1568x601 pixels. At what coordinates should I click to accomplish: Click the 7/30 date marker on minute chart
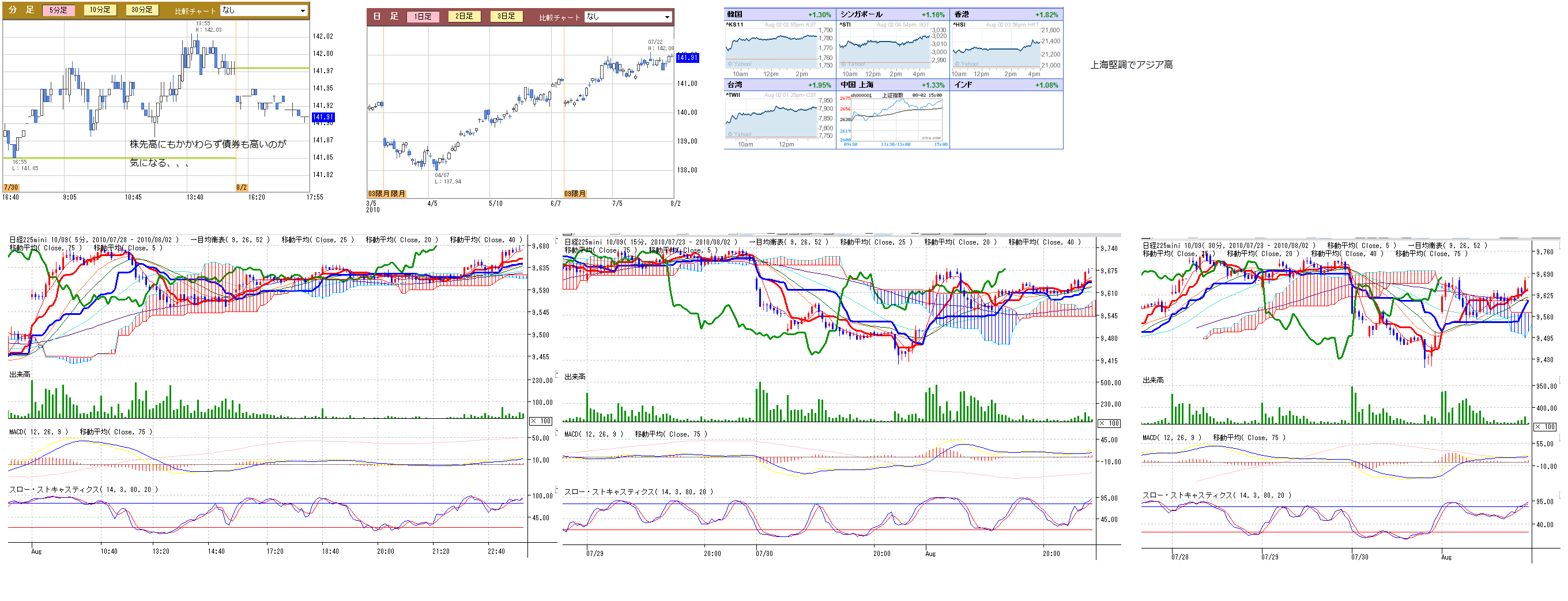11,187
